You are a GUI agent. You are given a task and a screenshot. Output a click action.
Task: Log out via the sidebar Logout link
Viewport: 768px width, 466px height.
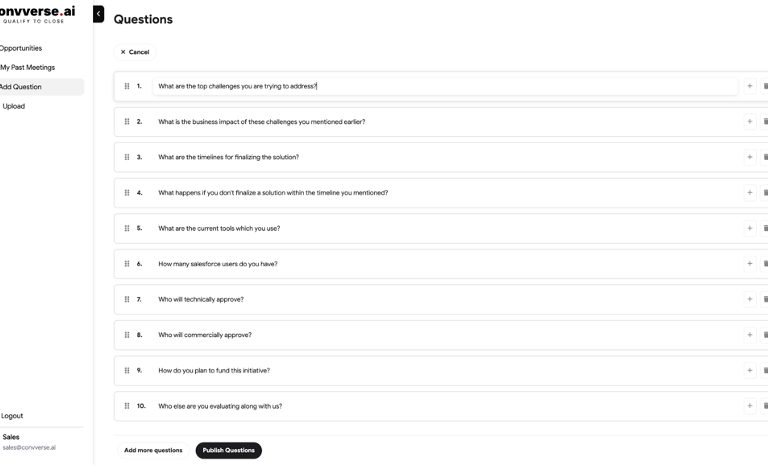click(12, 416)
